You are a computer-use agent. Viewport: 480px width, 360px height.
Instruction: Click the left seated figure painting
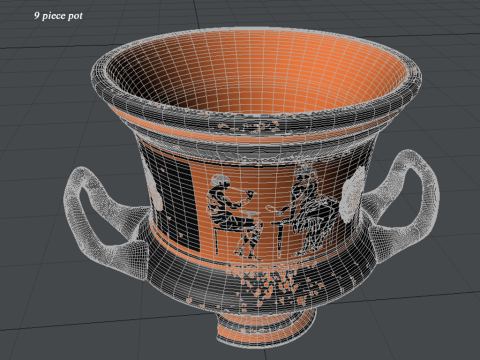tap(234, 217)
